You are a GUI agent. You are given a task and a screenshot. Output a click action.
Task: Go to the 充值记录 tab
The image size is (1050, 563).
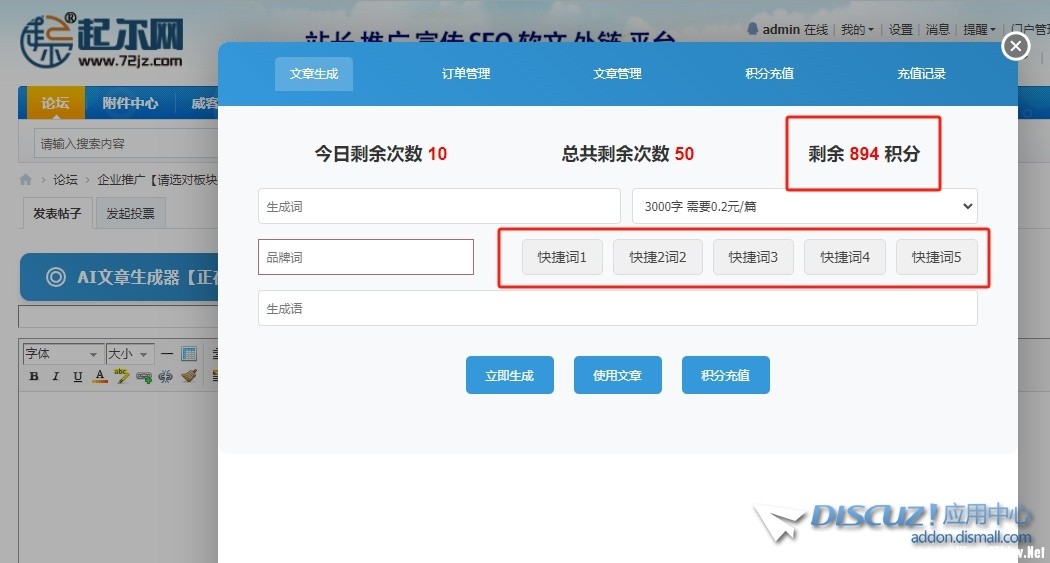921,74
